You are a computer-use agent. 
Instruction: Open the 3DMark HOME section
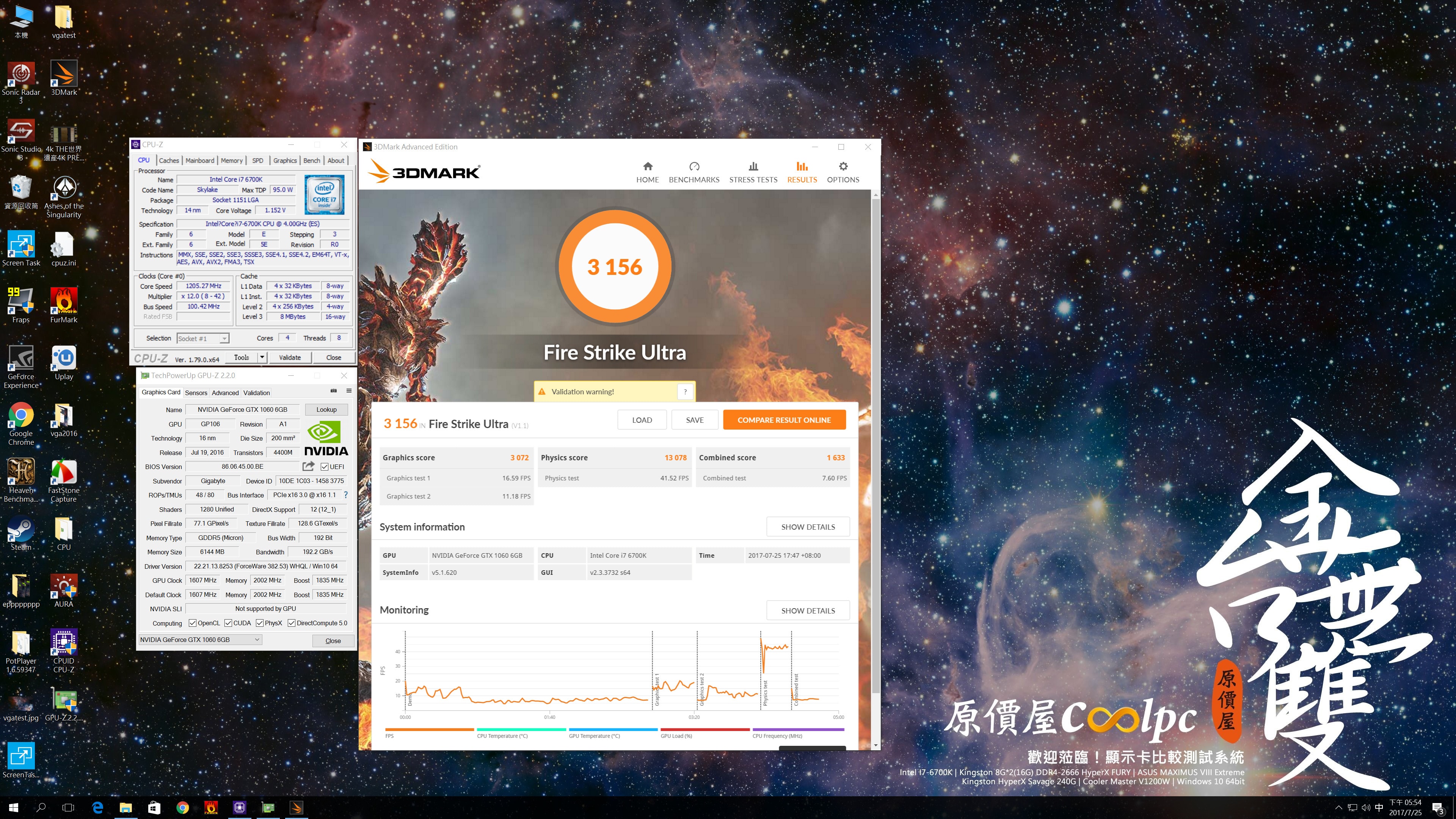[x=647, y=173]
